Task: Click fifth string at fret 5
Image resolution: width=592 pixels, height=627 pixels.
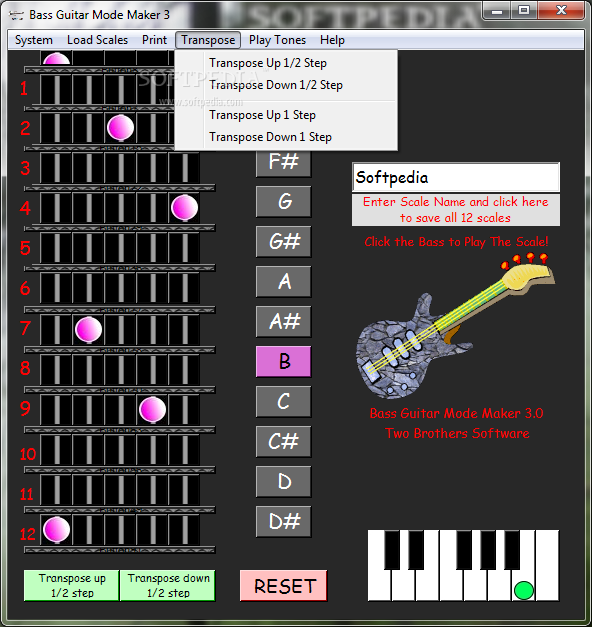Action: pyautogui.click(x=184, y=250)
